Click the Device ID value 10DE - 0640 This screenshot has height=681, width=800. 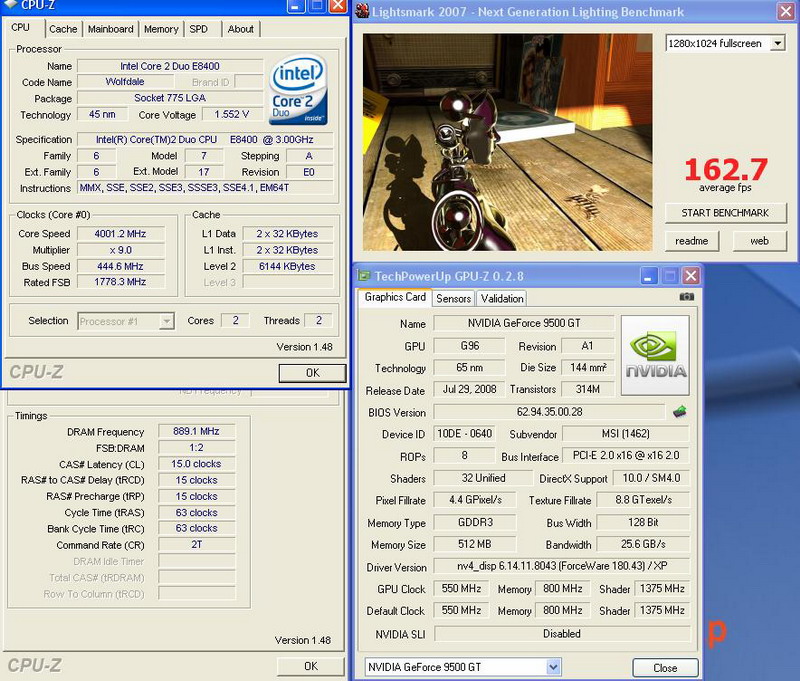pyautogui.click(x=464, y=434)
